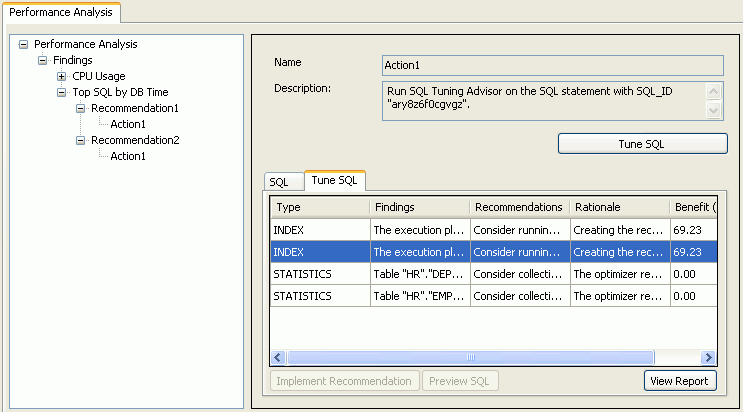Click the Tune SQL button
The height and width of the screenshot is (412, 743).
tap(643, 144)
